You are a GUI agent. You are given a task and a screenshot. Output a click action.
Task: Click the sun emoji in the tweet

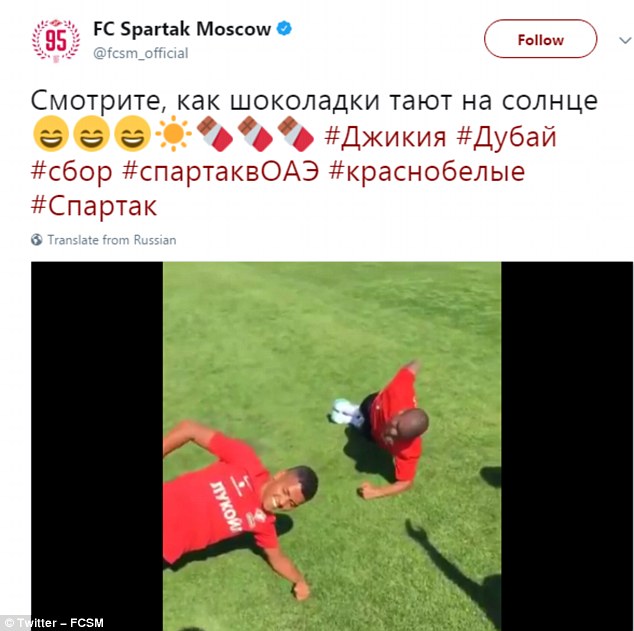pos(173,135)
